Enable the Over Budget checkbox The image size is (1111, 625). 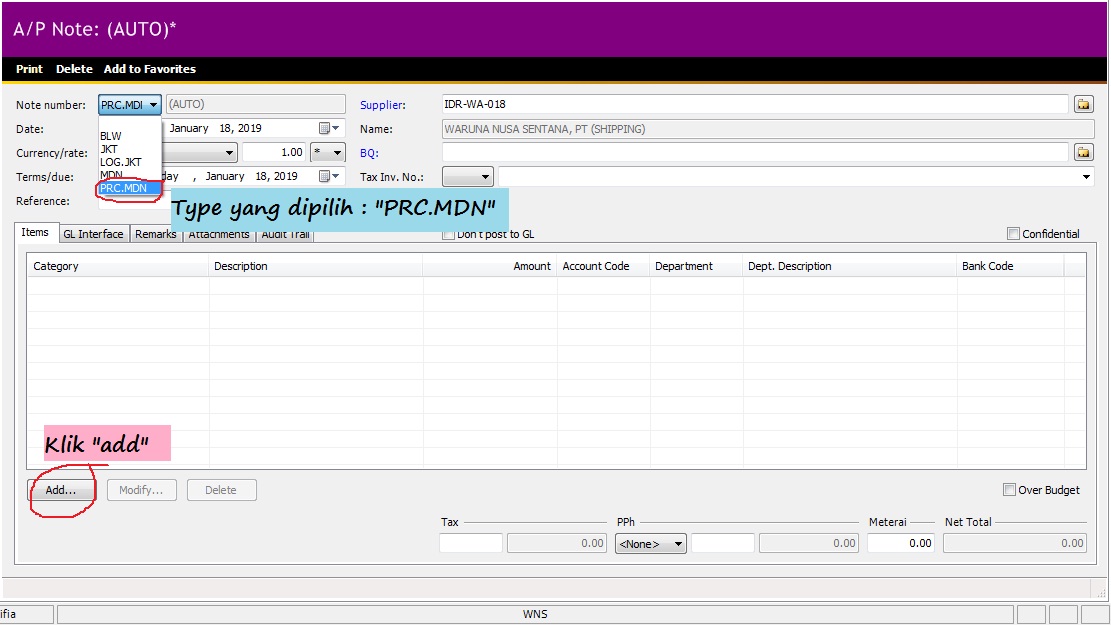tap(1009, 490)
